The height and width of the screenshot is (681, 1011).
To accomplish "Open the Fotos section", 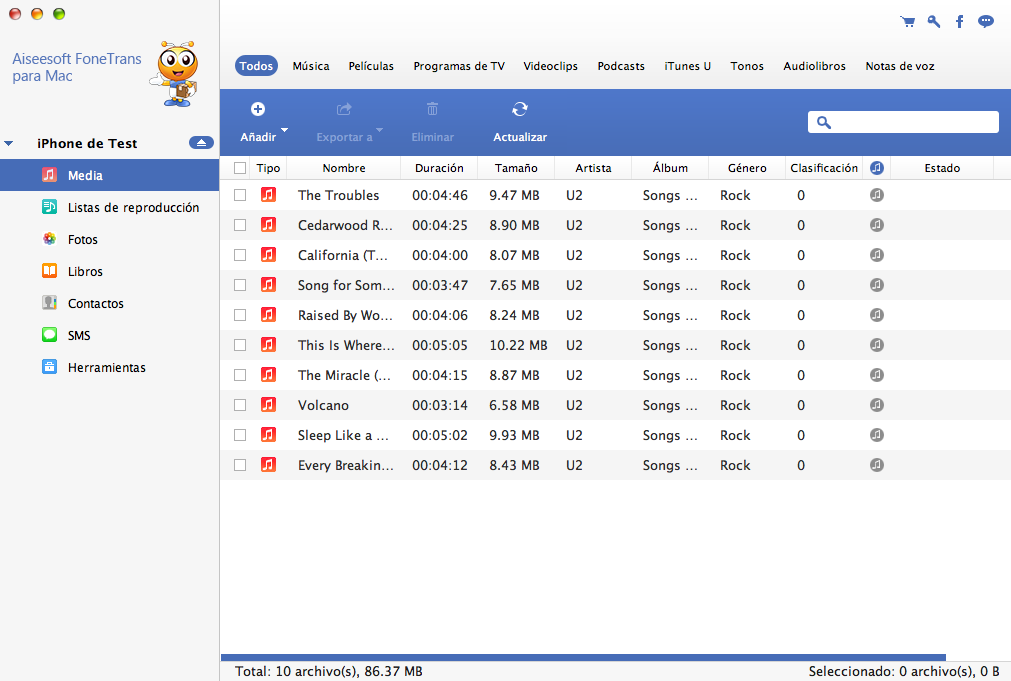I will (110, 239).
